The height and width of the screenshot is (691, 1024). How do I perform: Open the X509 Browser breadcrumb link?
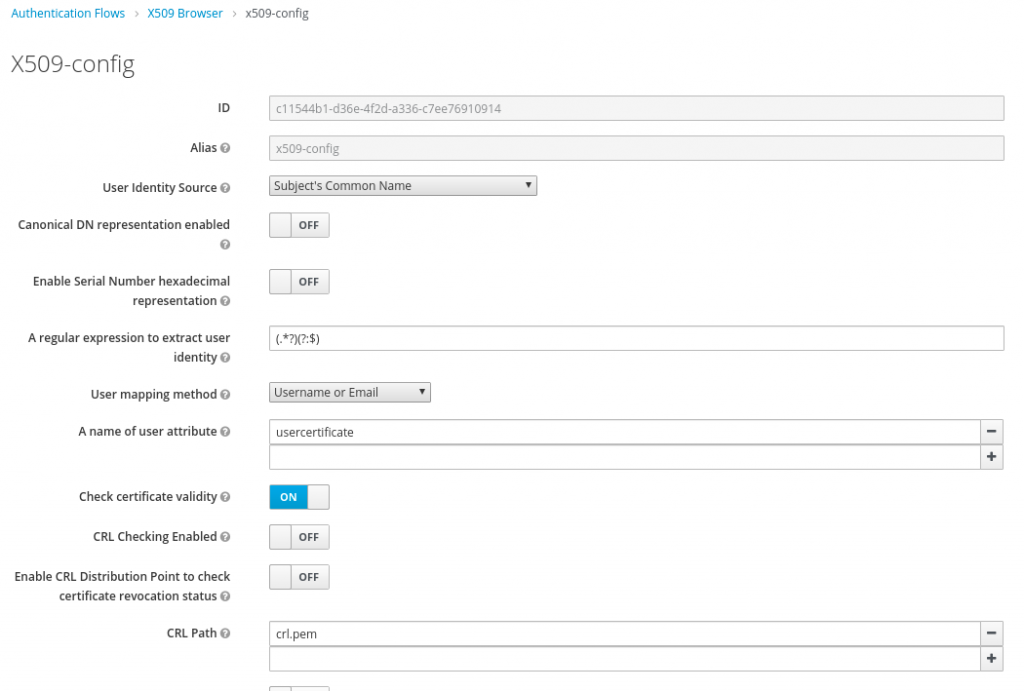pyautogui.click(x=184, y=13)
